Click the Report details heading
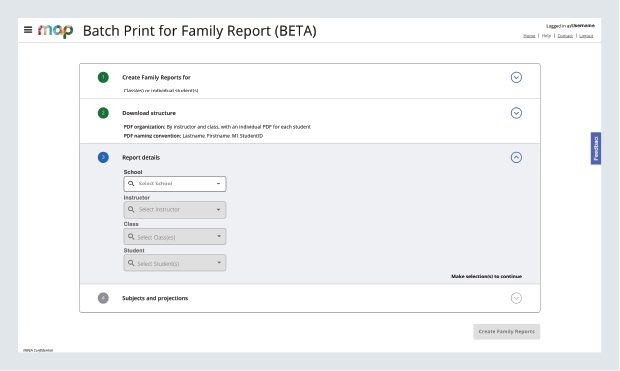Viewport: 620px width, 371px height. [141, 157]
